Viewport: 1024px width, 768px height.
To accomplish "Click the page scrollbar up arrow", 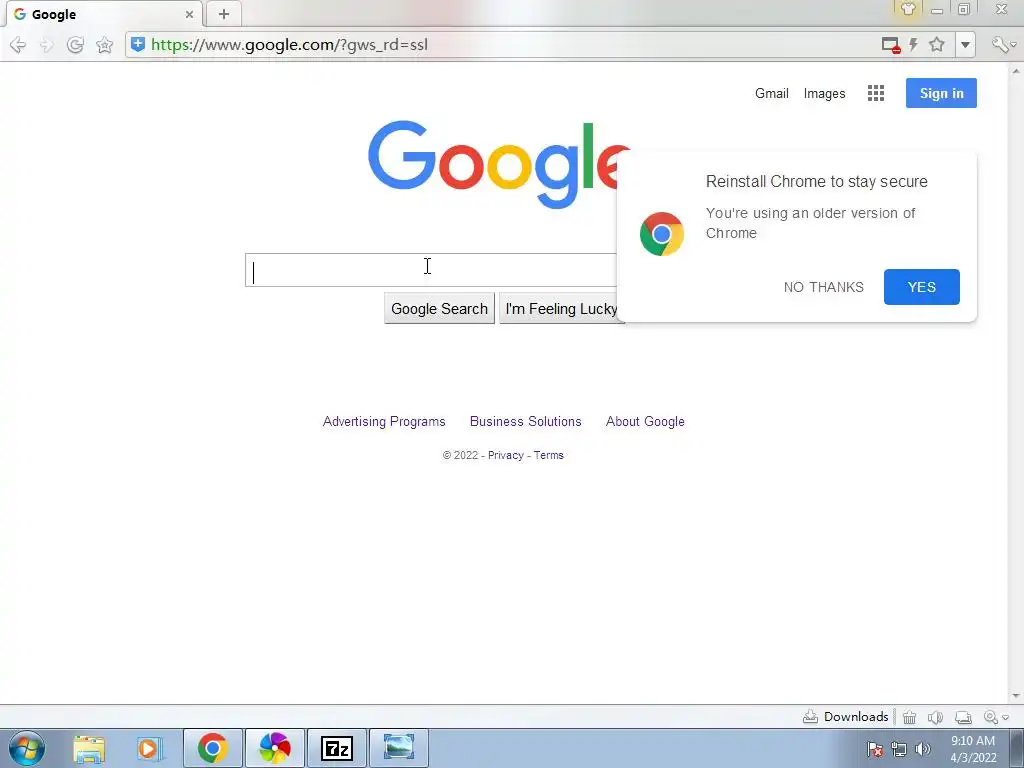I will pyautogui.click(x=1016, y=71).
